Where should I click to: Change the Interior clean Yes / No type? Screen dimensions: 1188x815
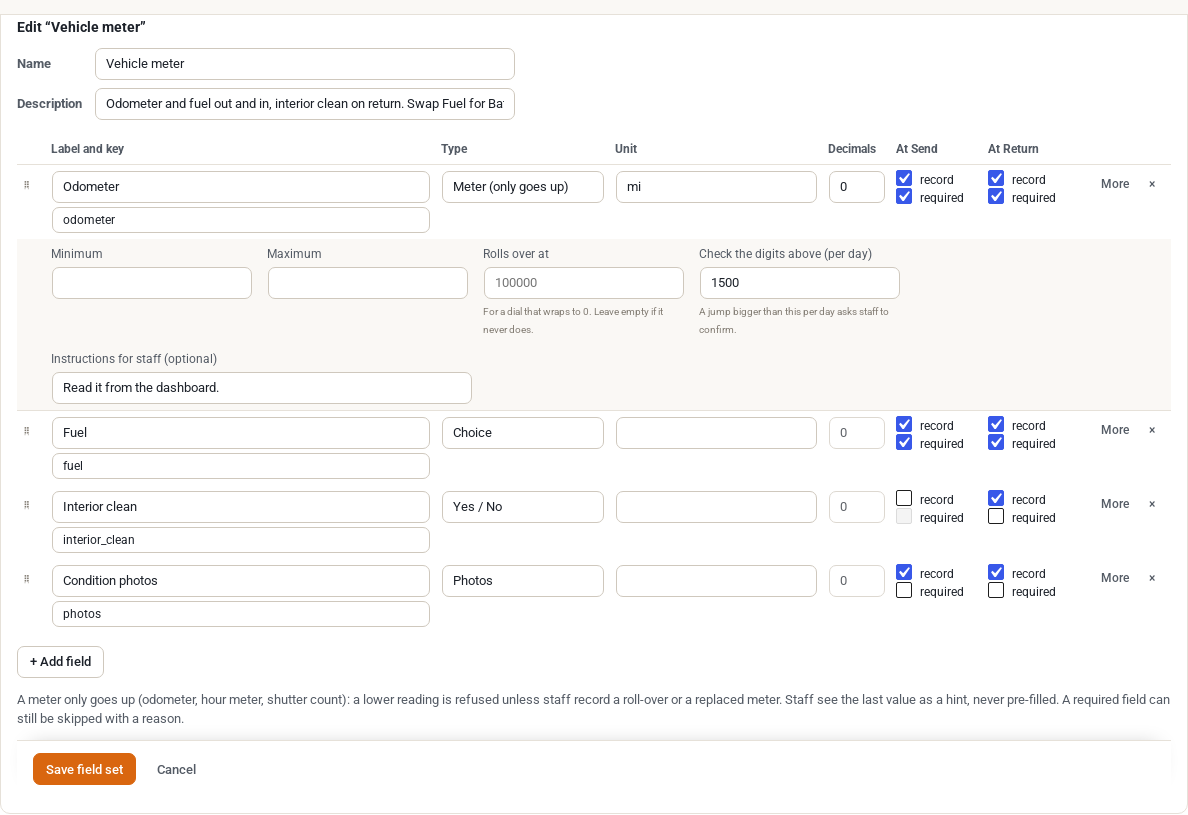tap(523, 507)
